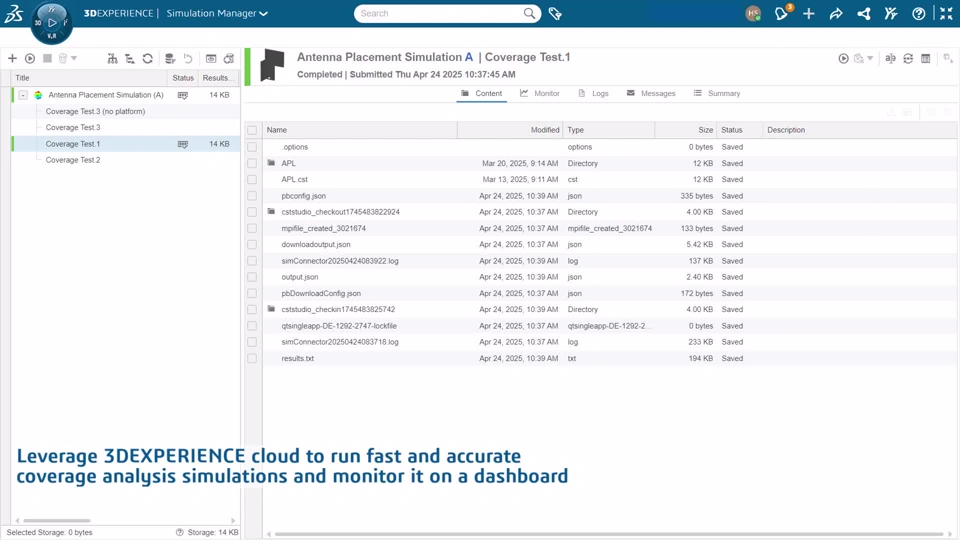This screenshot has width=960, height=540.
Task: Tick the select-all checkbox in table header
Action: click(252, 130)
